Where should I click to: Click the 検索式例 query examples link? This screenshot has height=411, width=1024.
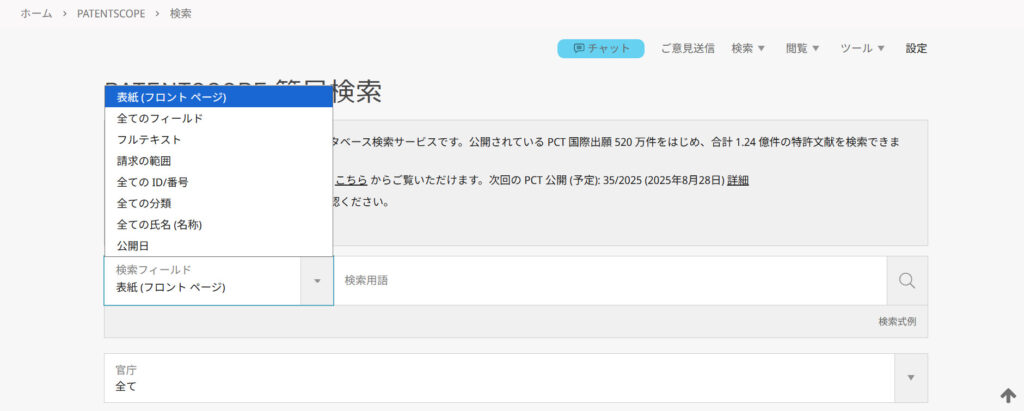click(896, 321)
